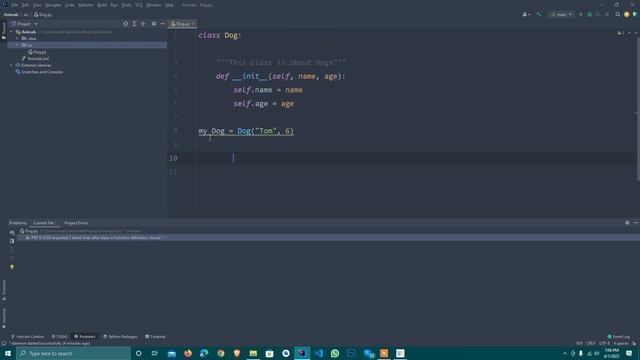
Task: Click the Project side tool button
Action: coord(4,31)
